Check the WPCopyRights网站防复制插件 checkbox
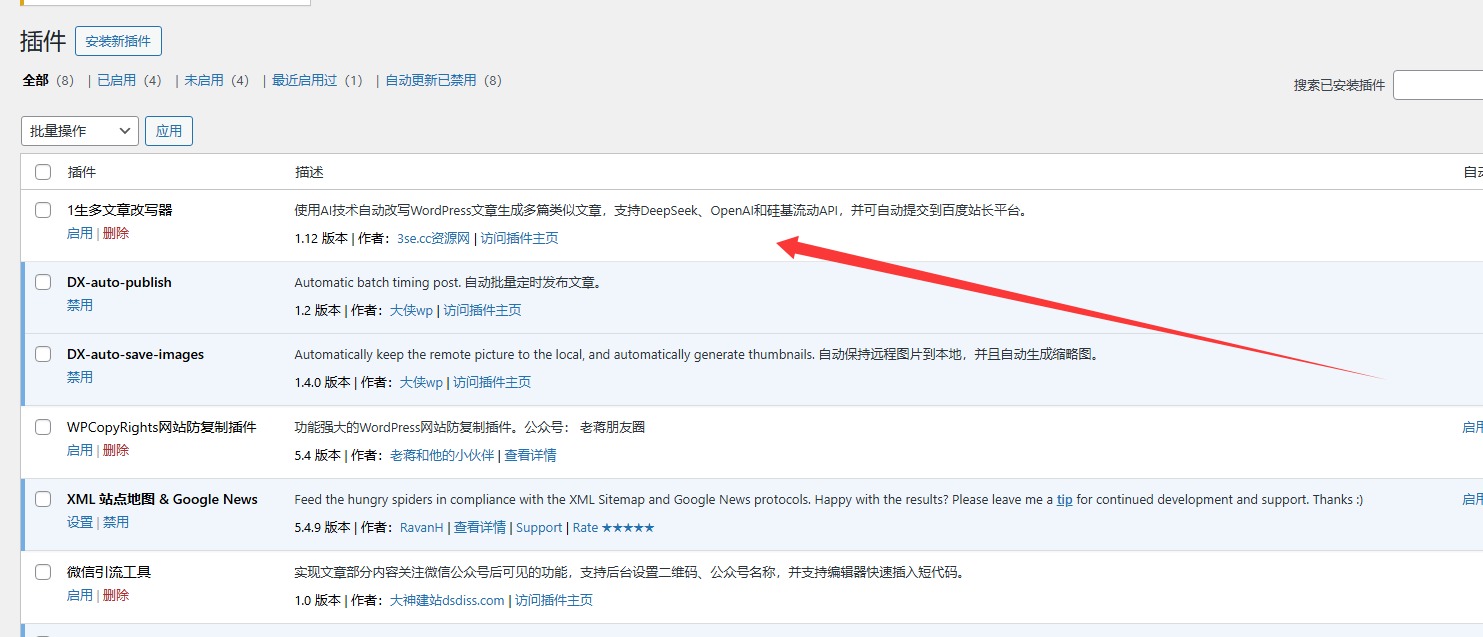 pyautogui.click(x=42, y=426)
